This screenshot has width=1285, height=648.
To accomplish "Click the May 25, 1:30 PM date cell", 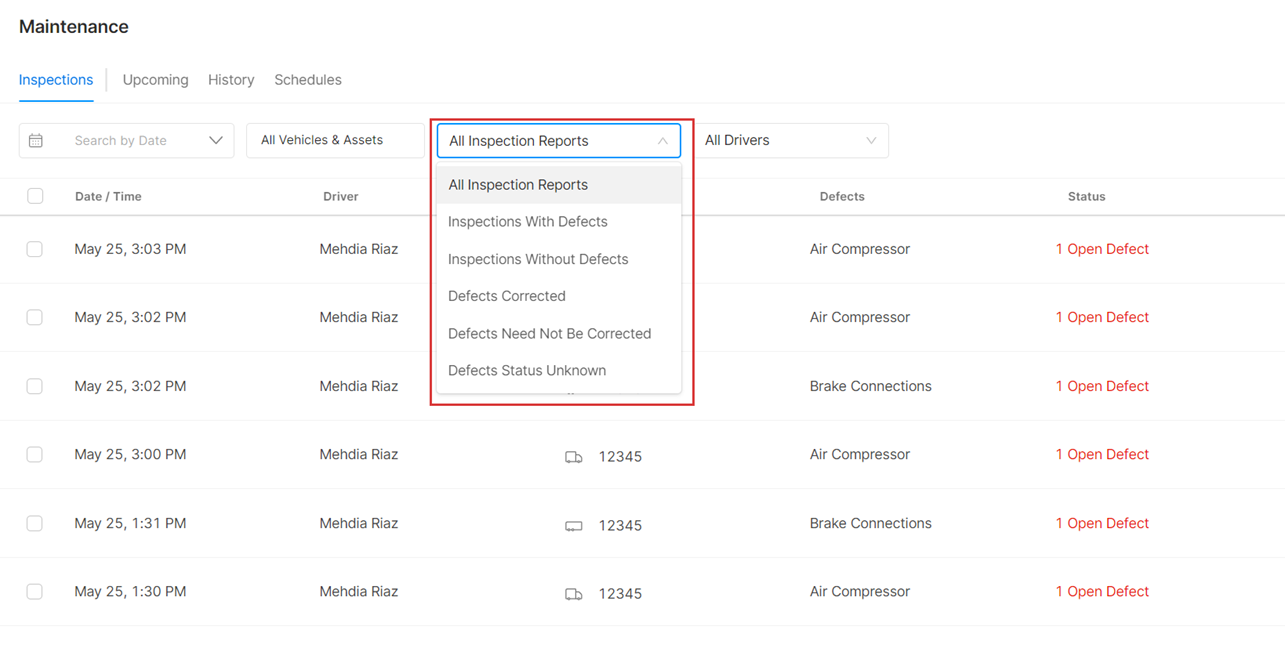I will (x=130, y=591).
